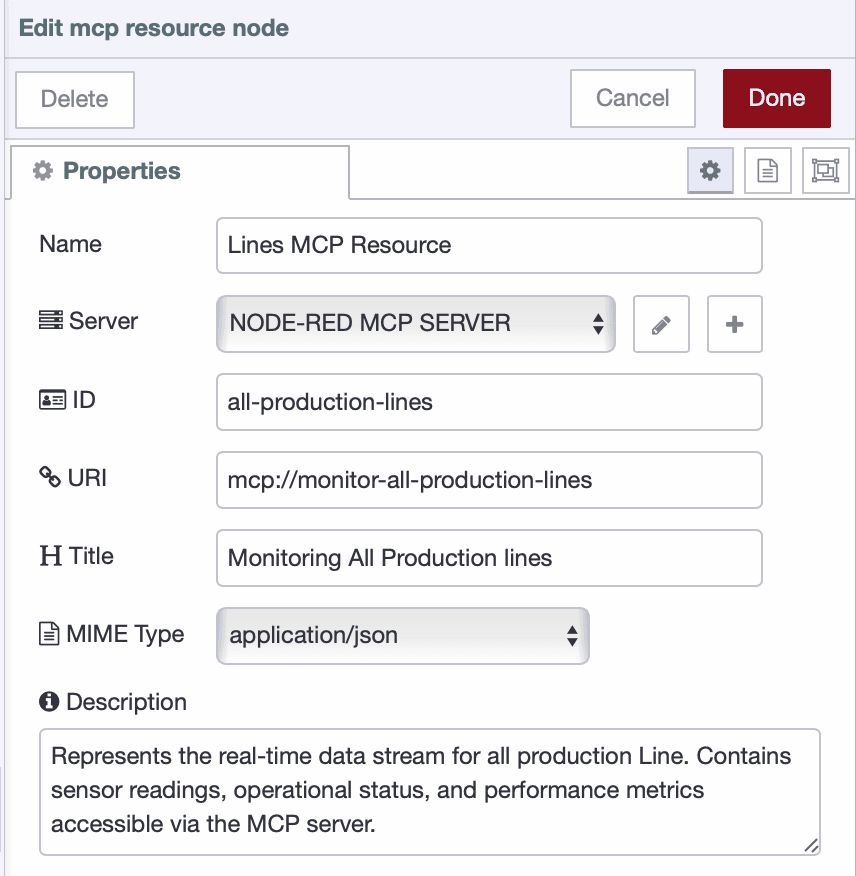Open the MIME Type dropdown
The height and width of the screenshot is (876, 856).
[x=402, y=636]
